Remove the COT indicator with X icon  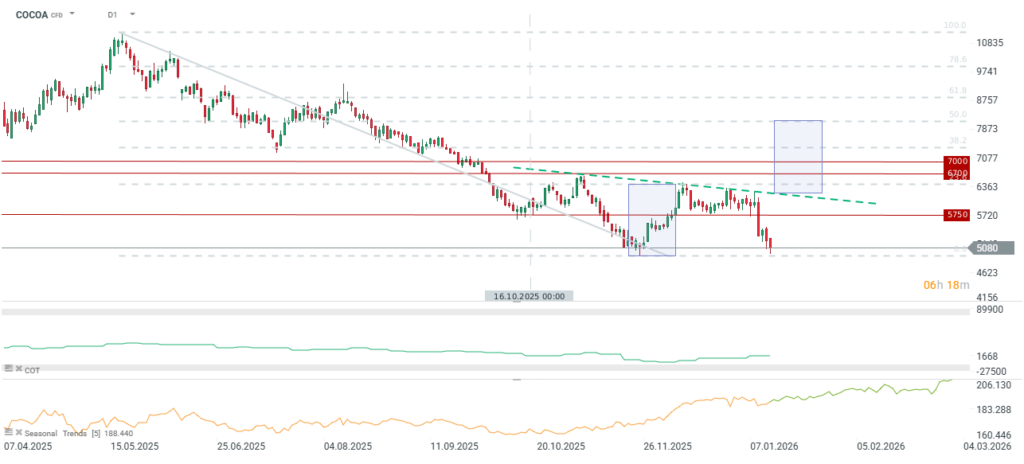(x=18, y=369)
